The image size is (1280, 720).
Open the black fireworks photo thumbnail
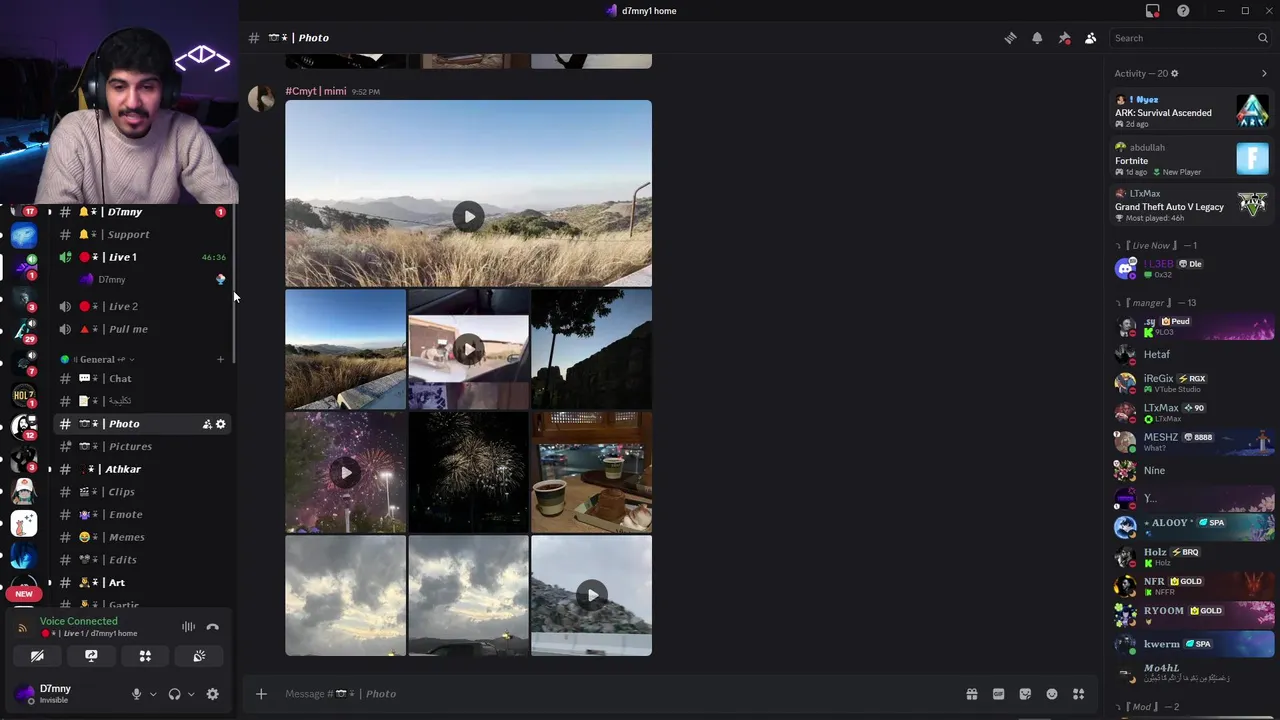tap(468, 473)
